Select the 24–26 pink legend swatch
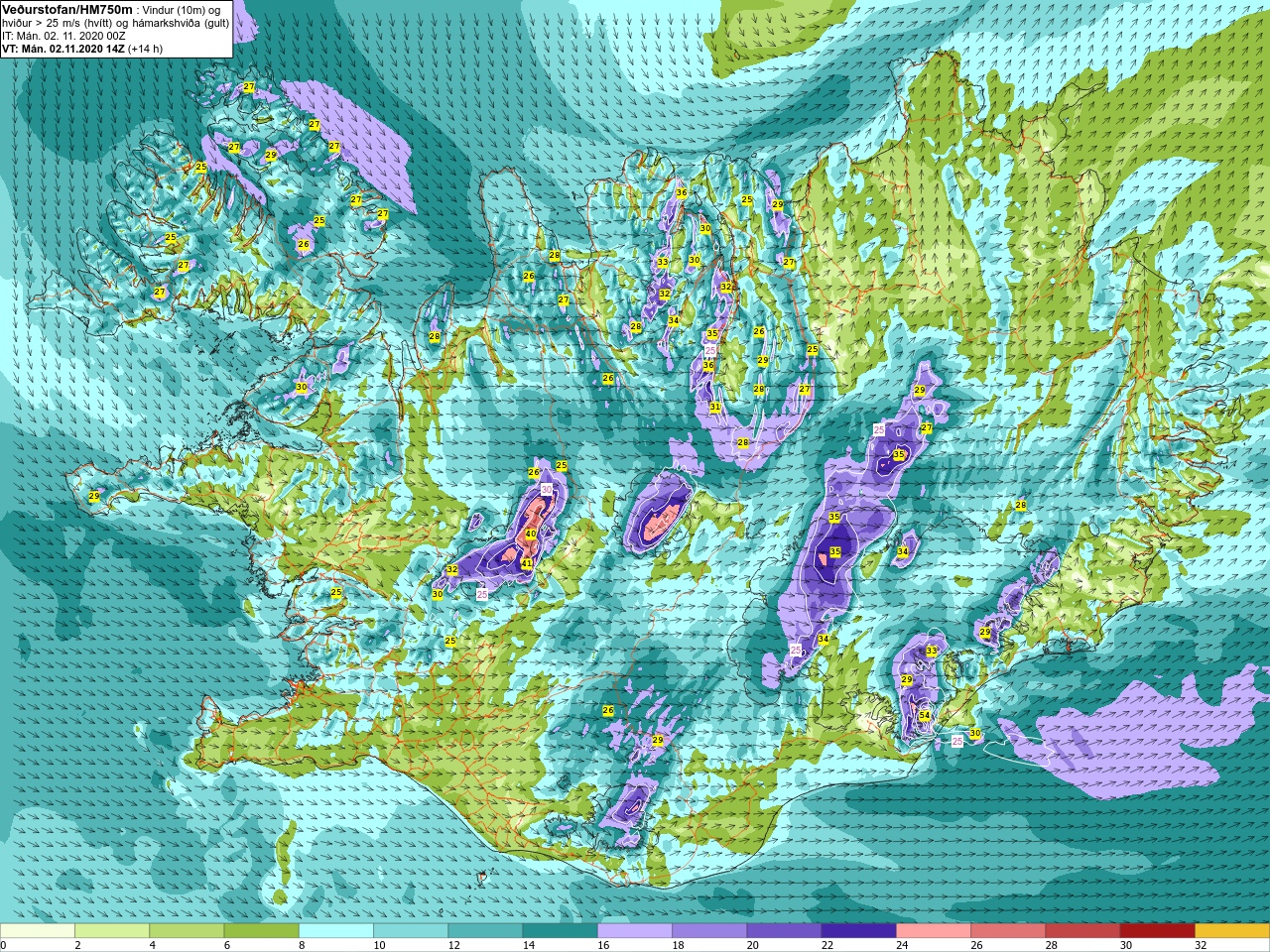 (x=934, y=931)
